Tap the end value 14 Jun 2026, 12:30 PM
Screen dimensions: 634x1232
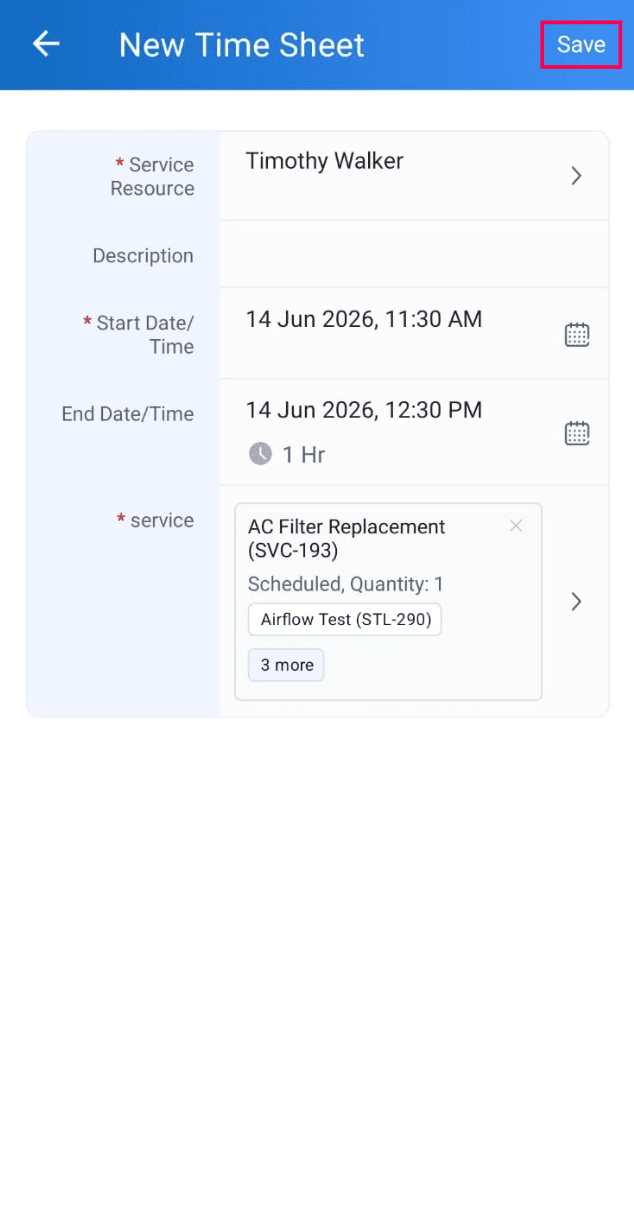point(364,409)
